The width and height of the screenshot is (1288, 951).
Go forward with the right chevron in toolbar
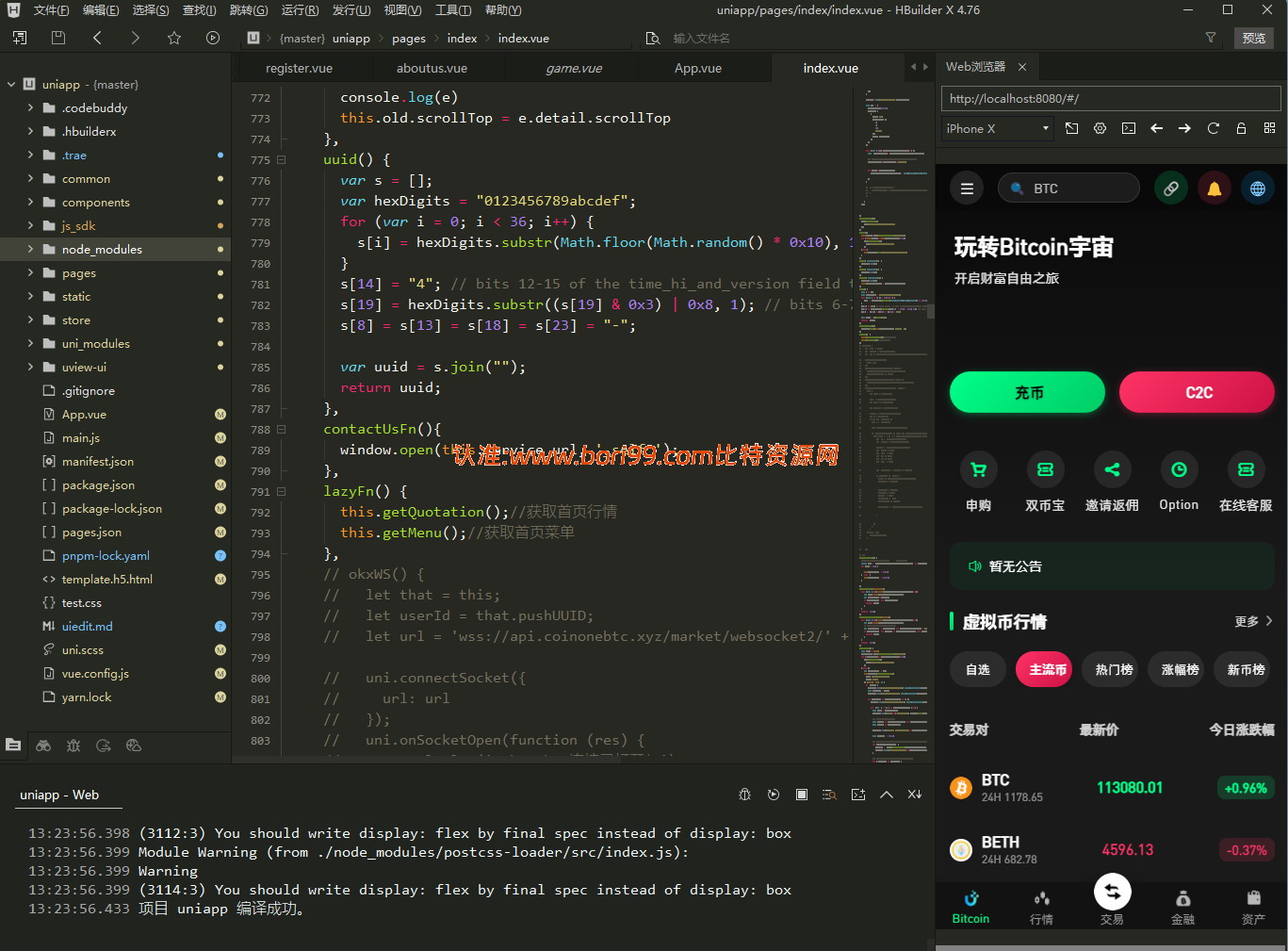coord(136,38)
